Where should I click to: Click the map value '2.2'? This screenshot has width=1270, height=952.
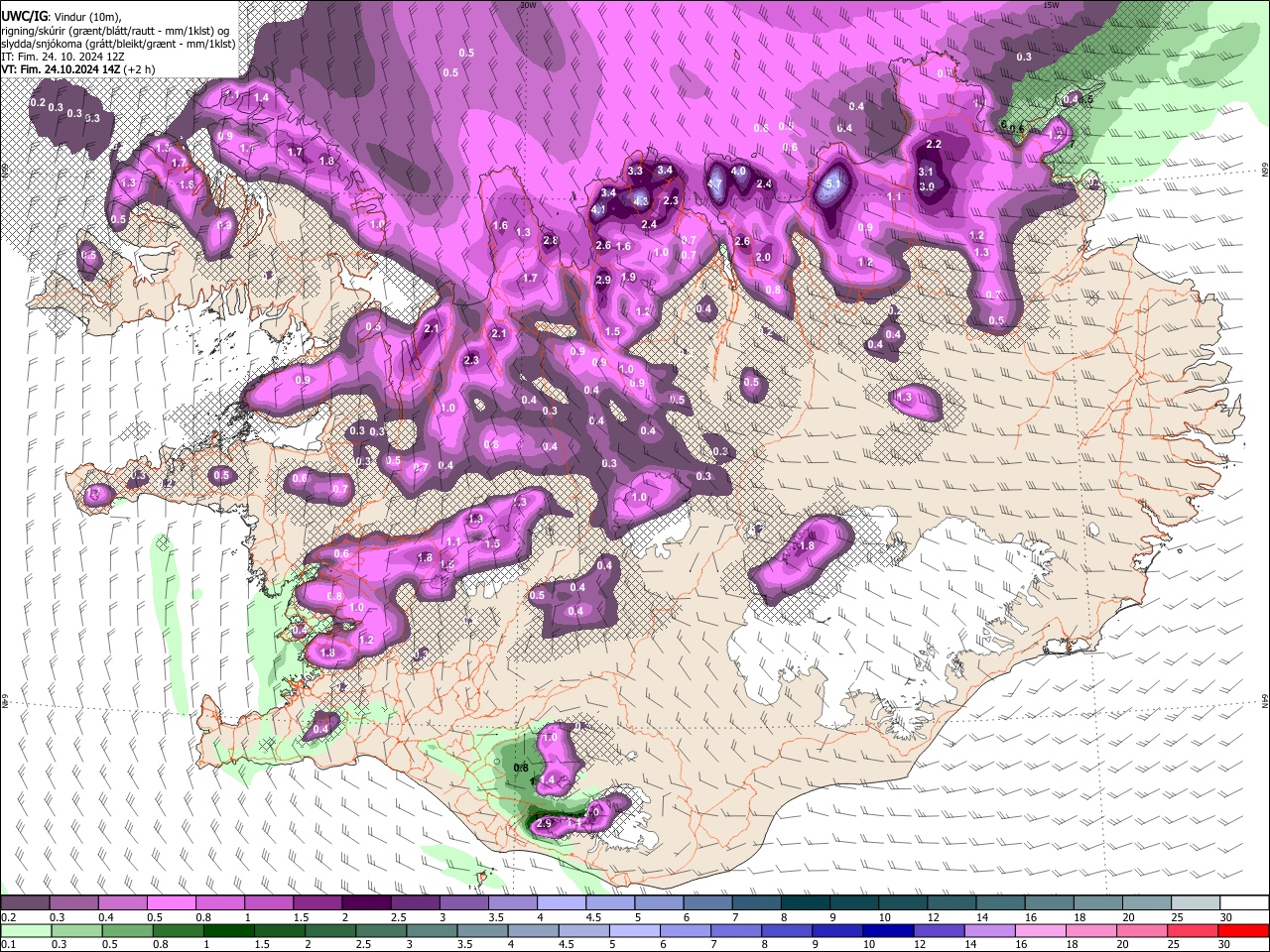(x=934, y=144)
